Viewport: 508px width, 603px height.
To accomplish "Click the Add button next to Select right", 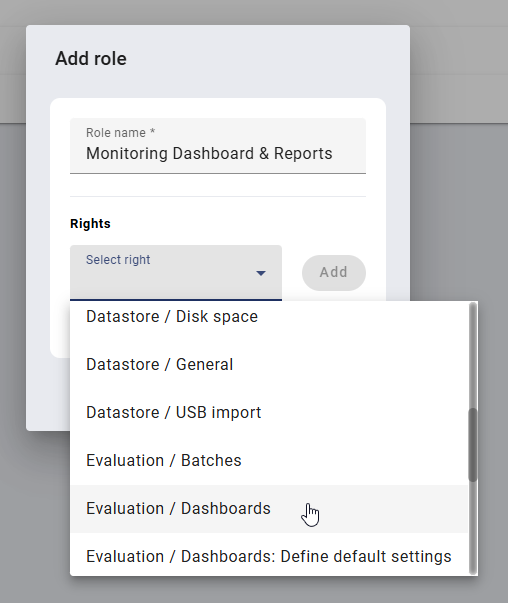I will (334, 273).
